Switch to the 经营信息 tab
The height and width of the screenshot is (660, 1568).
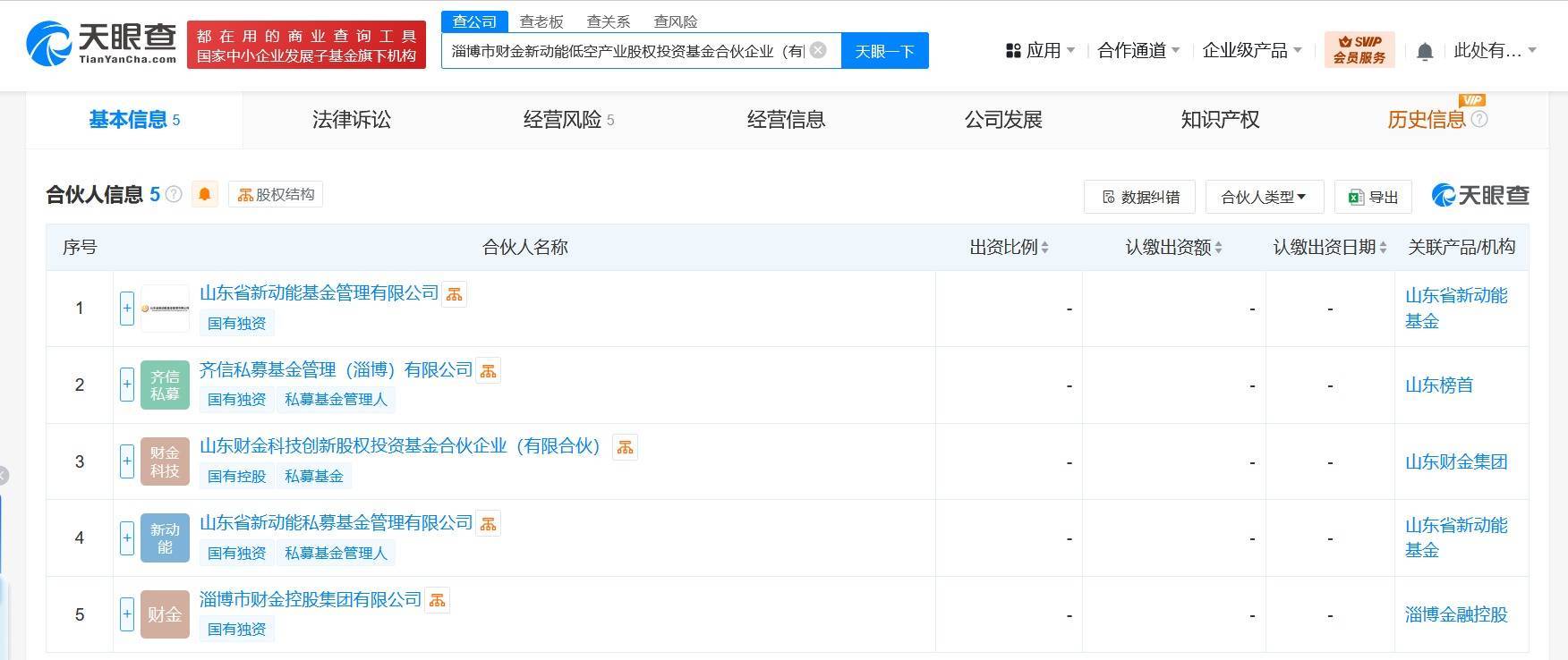pos(786,120)
